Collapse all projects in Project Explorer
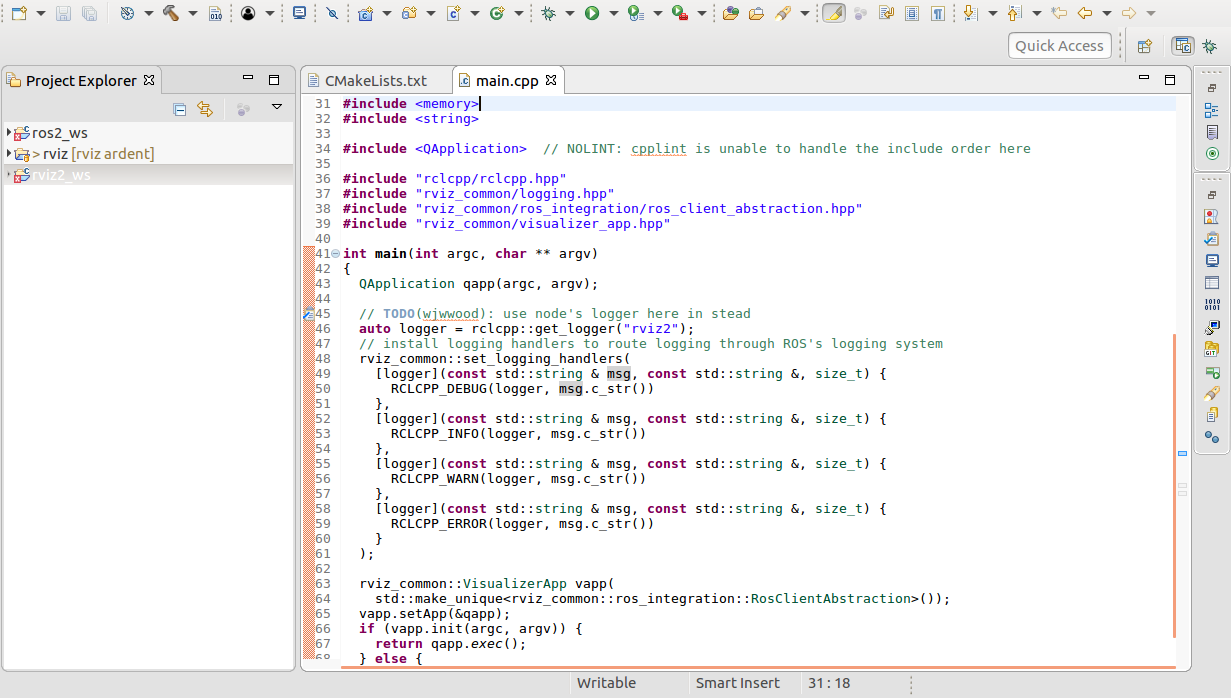 pyautogui.click(x=180, y=109)
